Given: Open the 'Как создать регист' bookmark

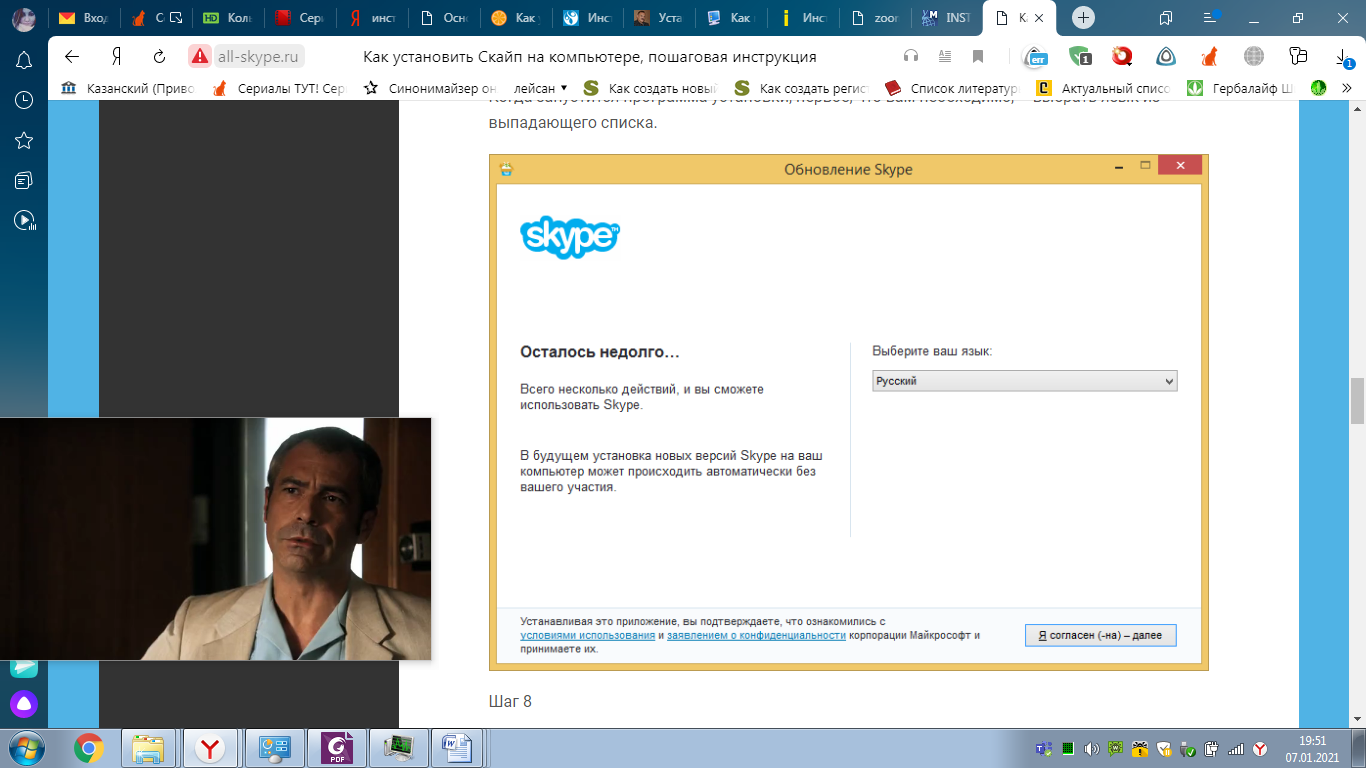Looking at the screenshot, I should click(x=801, y=88).
